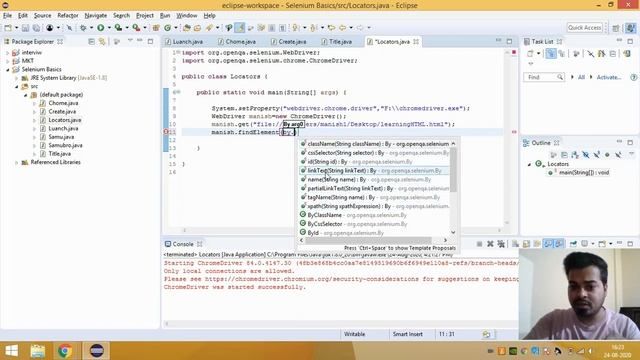This screenshot has height=360, width=640.
Task: Open the Navigate menu
Action: pos(96,16)
